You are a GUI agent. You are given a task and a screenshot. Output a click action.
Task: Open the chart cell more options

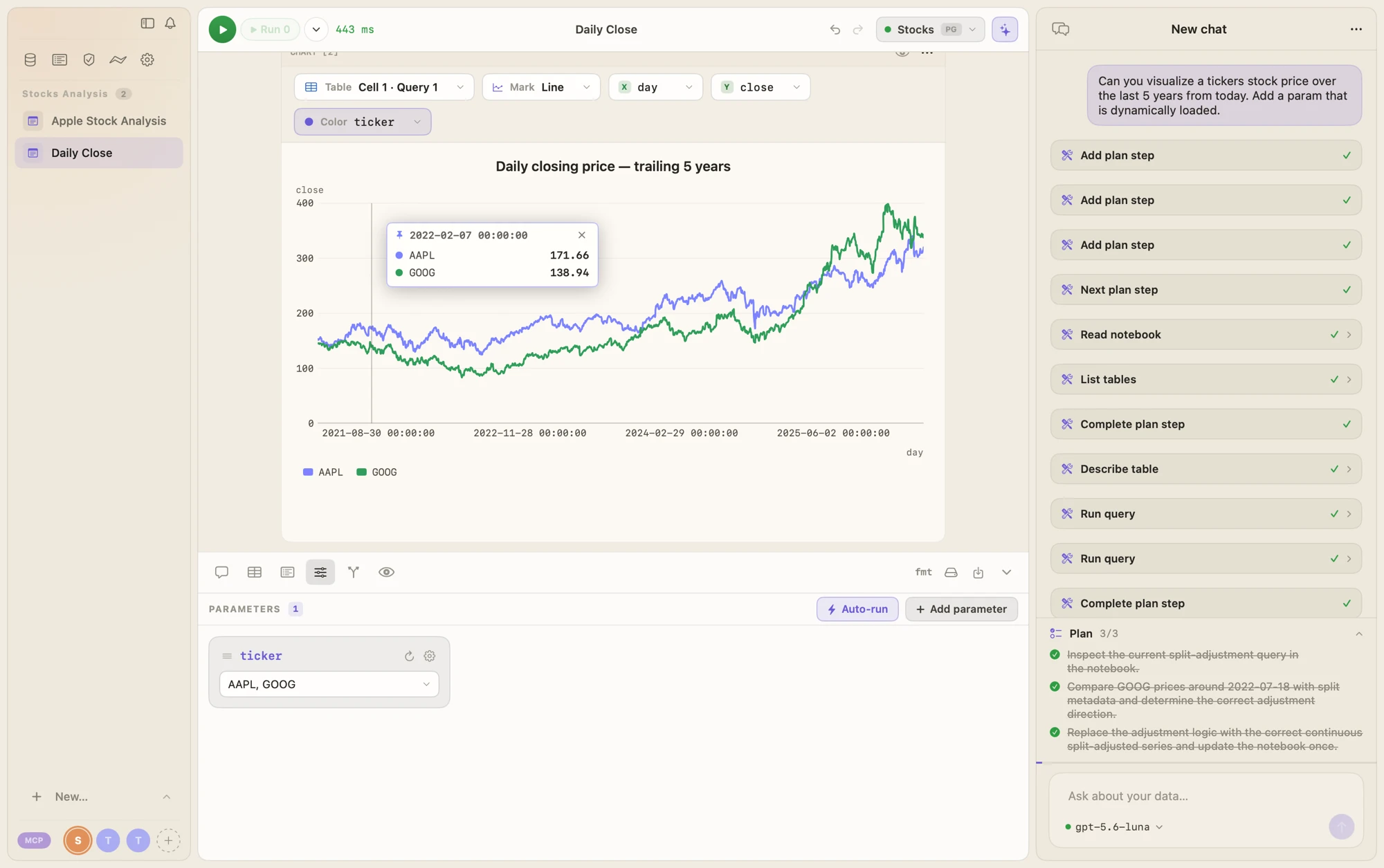coord(927,52)
